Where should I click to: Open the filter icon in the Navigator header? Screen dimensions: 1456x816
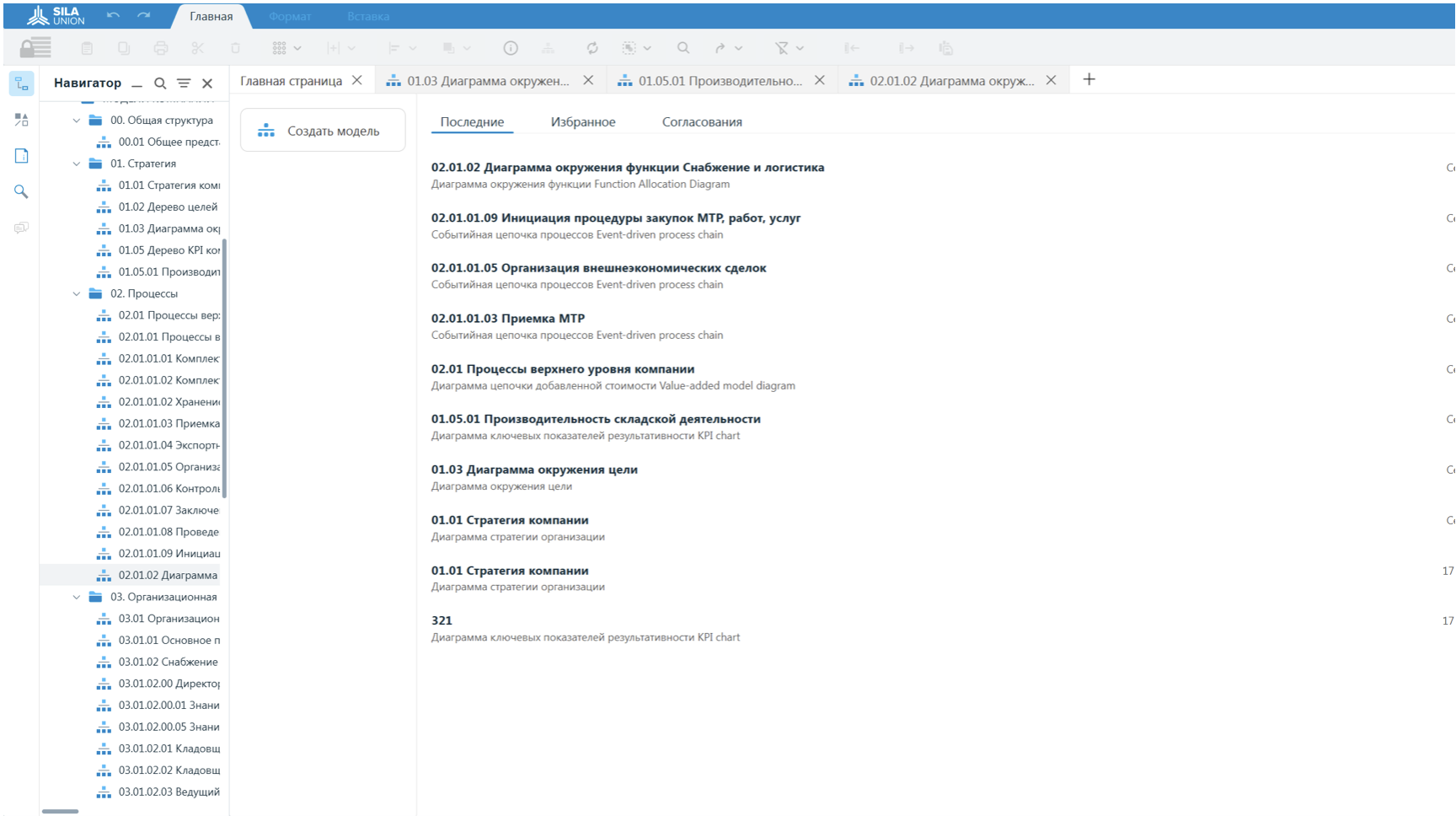click(x=184, y=83)
